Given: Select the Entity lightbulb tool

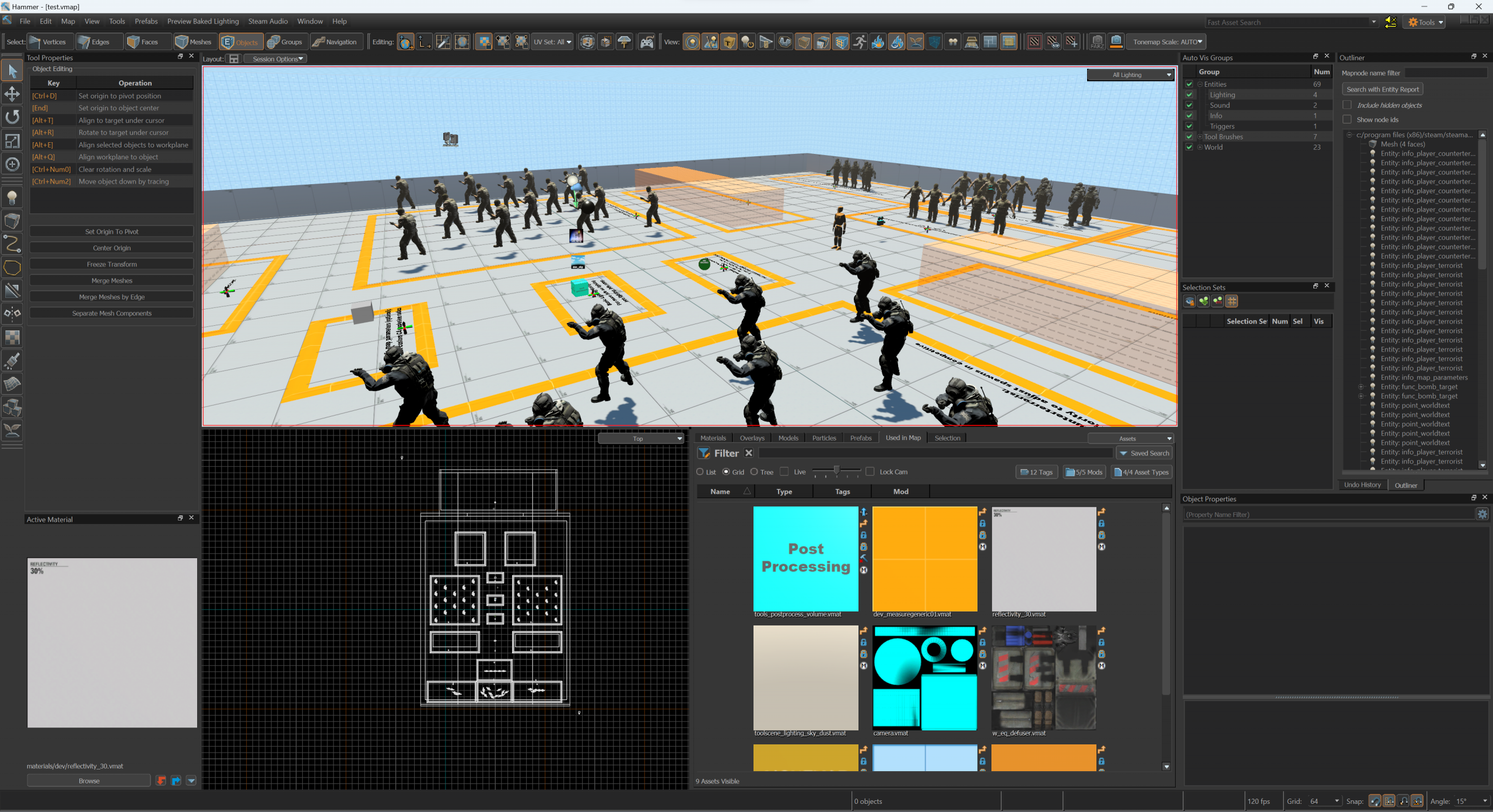Looking at the screenshot, I should coord(12,198).
